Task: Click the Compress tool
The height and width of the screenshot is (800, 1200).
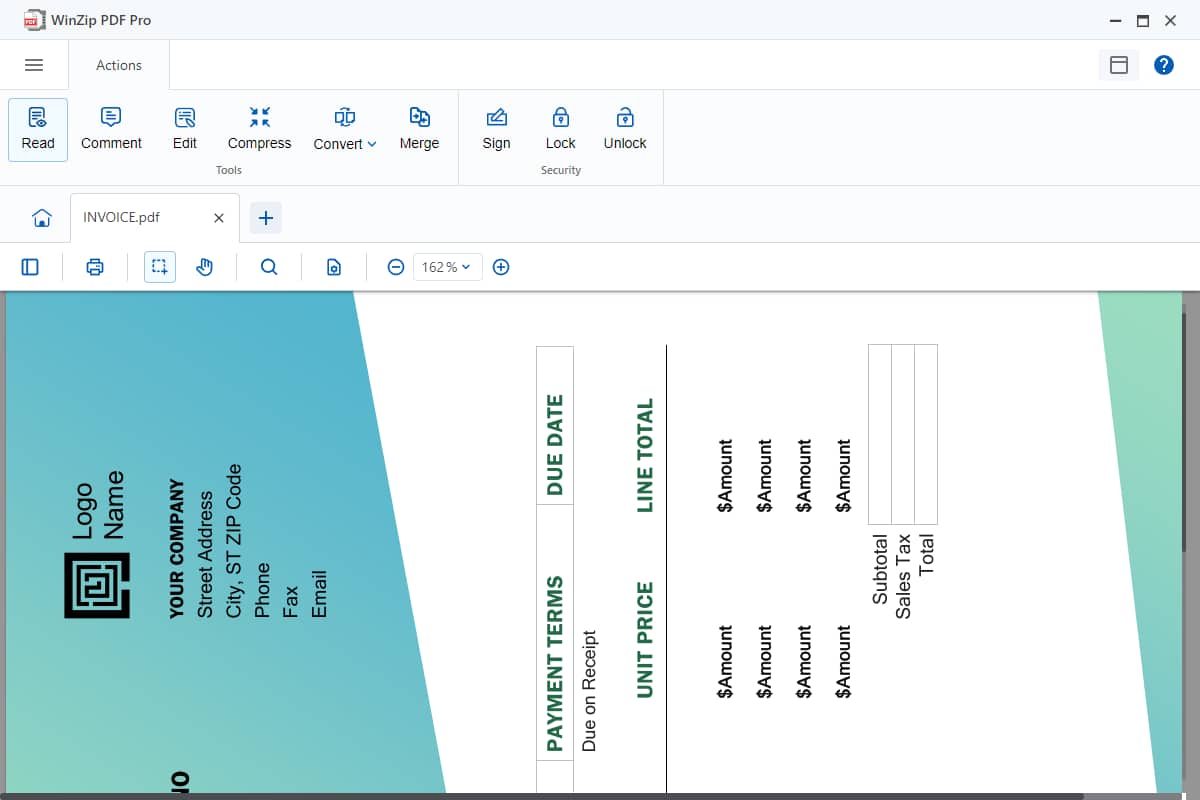Action: pyautogui.click(x=258, y=129)
